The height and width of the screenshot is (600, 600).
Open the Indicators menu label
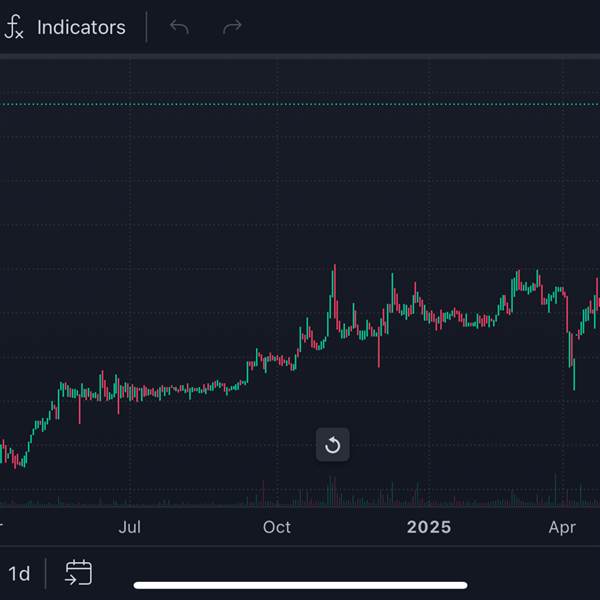coord(81,28)
